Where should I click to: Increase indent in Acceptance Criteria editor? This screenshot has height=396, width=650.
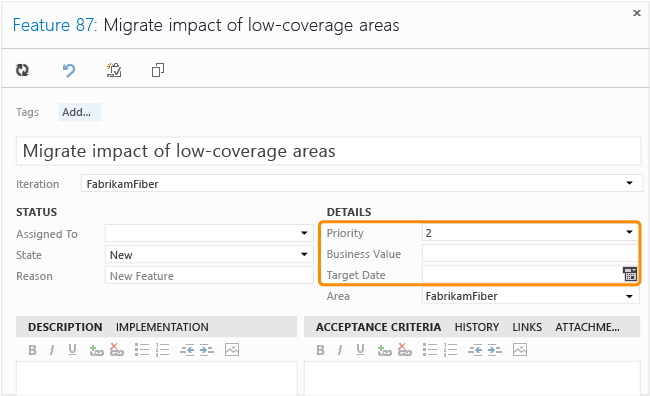click(x=495, y=350)
